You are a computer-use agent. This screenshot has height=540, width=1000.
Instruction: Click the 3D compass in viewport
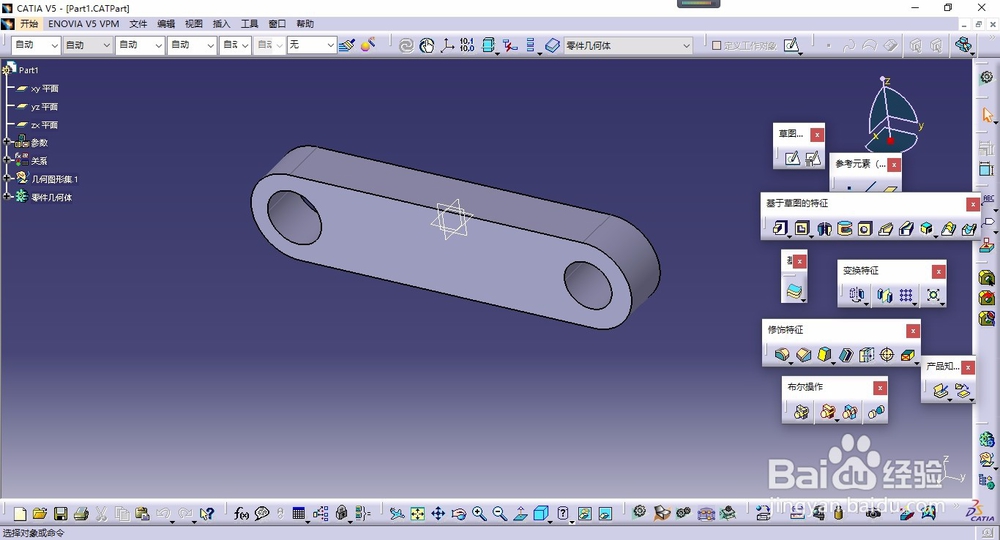tap(893, 115)
